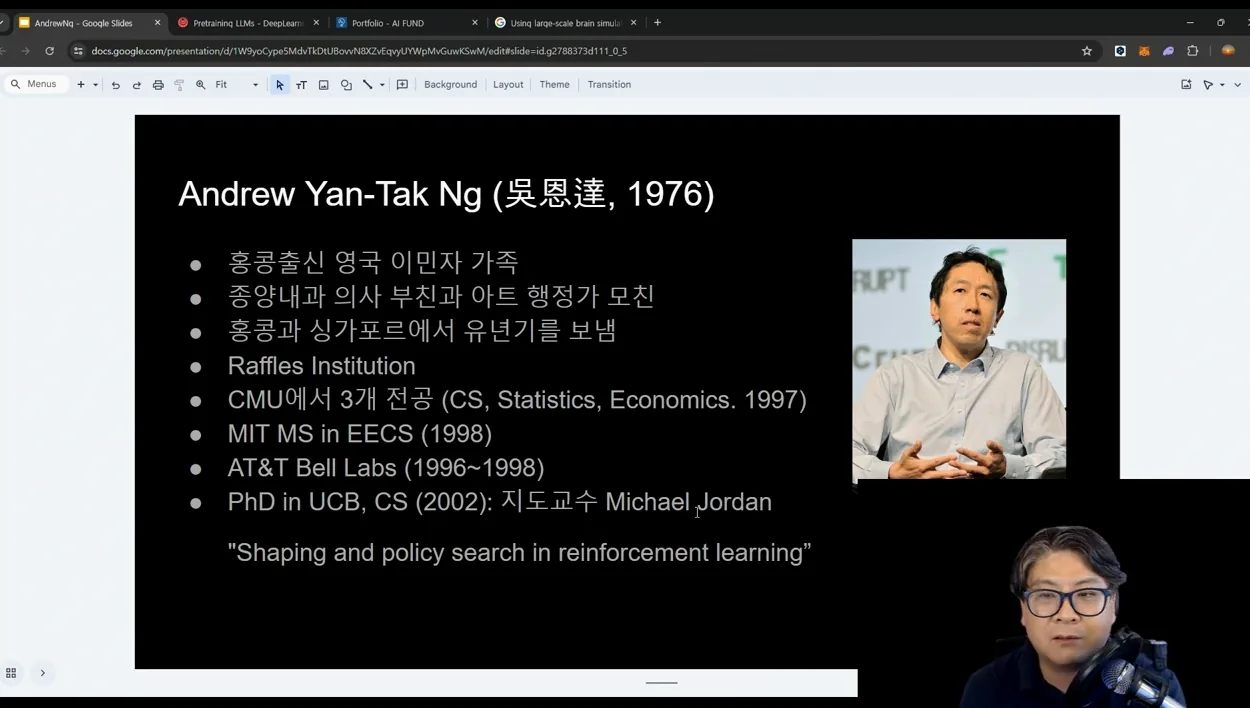Expand the new slide layout dropdown arrow

pyautogui.click(x=95, y=85)
